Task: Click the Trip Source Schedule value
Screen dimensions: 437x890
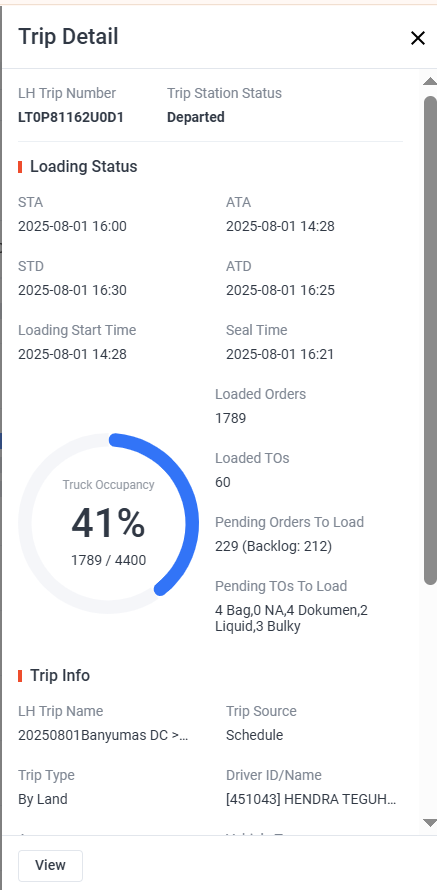Action: [254, 735]
